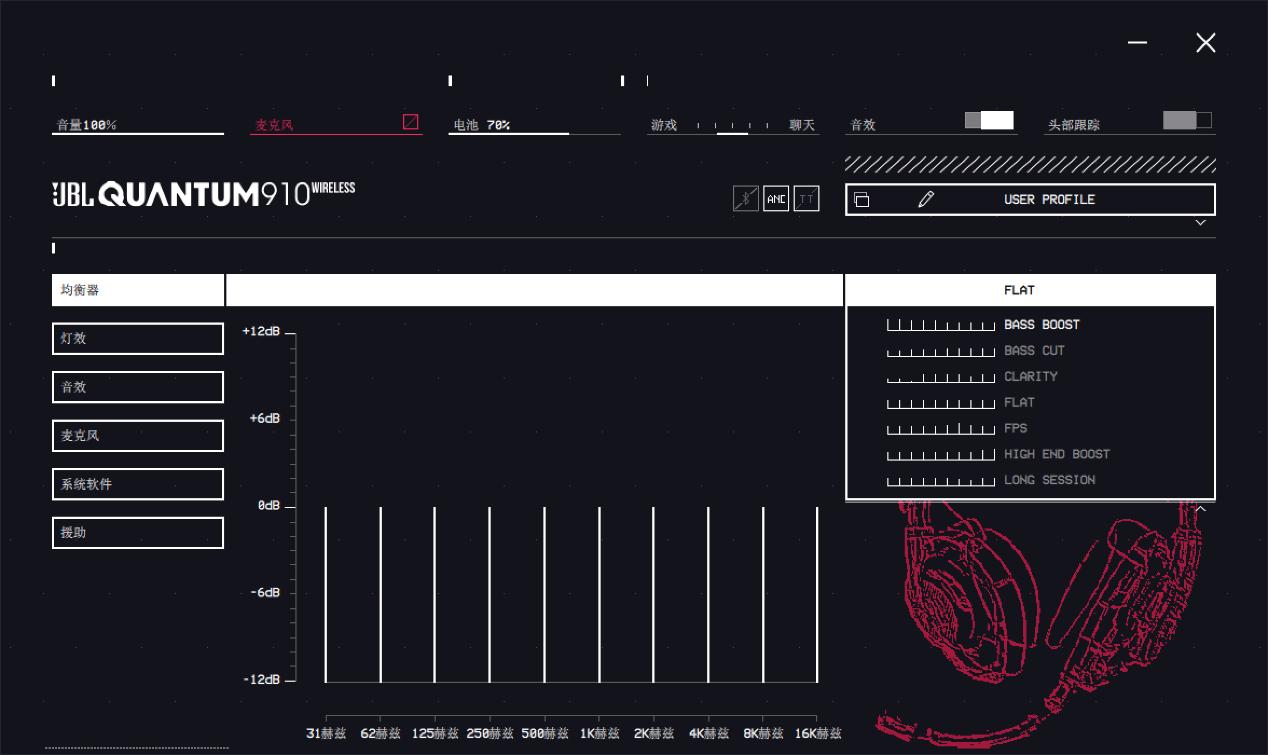Click the JBL QUANTUM910 WIRELESS logo
Viewport: 1268px width, 755px height.
204,193
